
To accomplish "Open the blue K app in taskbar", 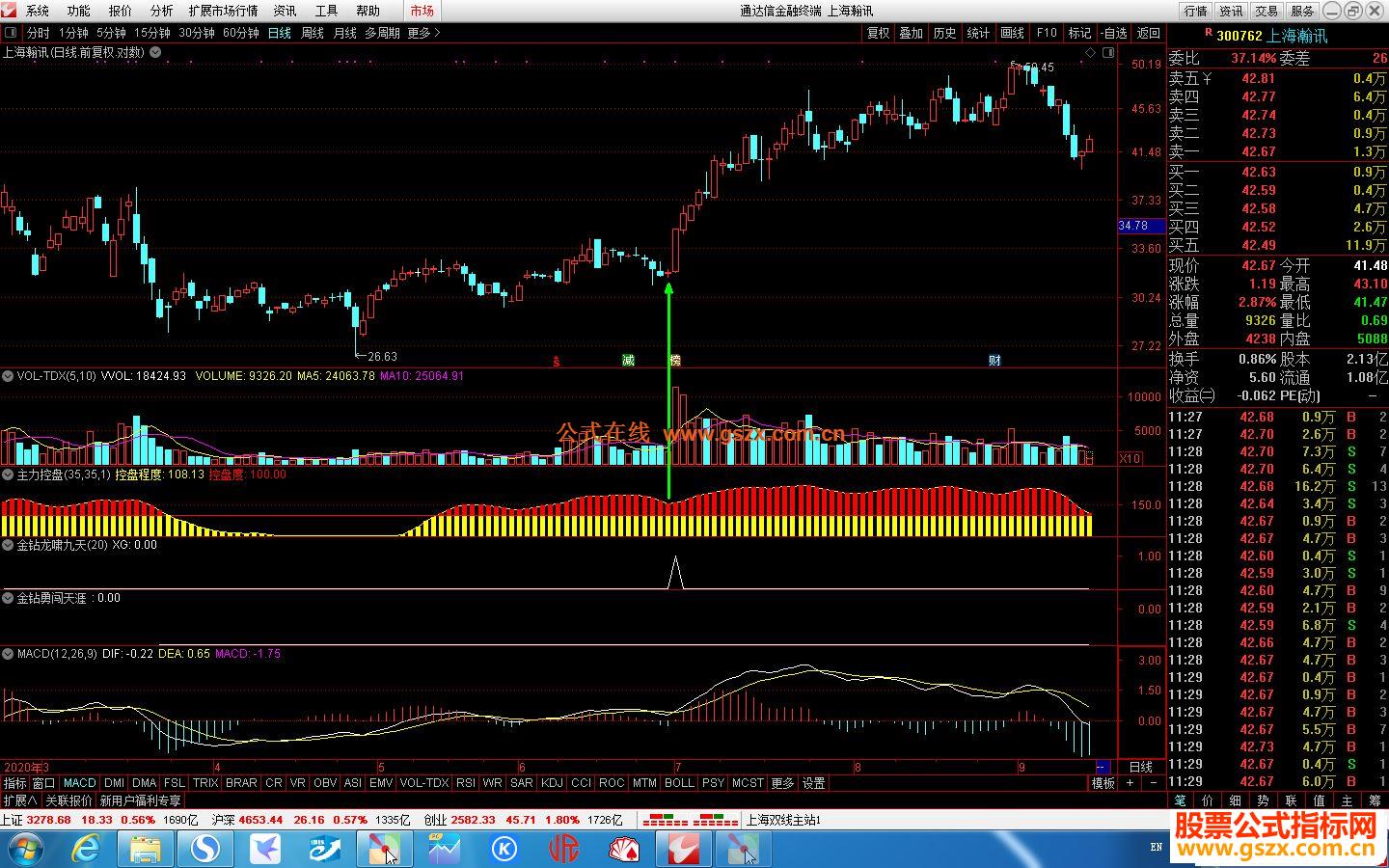I will tap(504, 849).
